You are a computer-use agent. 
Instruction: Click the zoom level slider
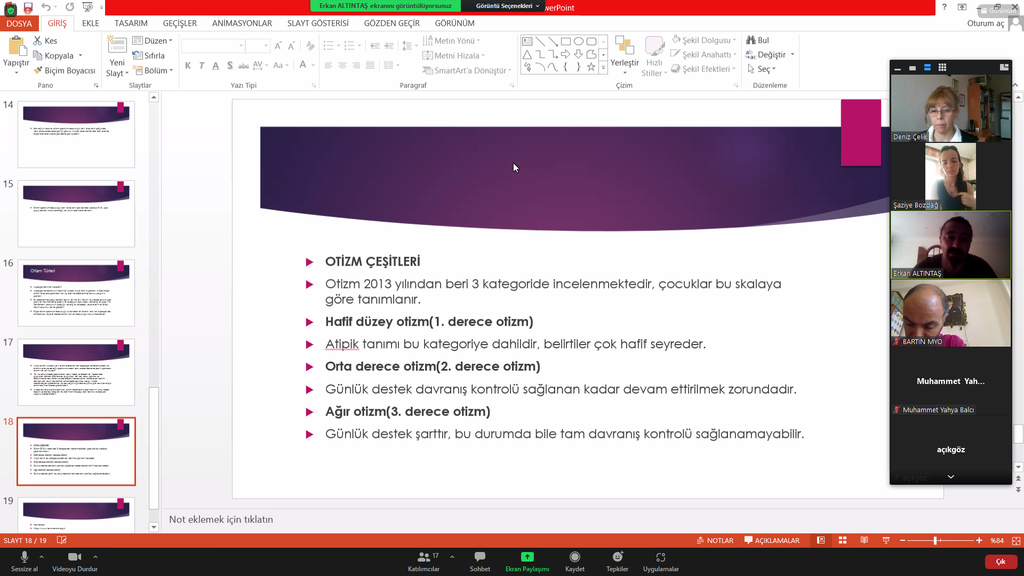coord(936,540)
